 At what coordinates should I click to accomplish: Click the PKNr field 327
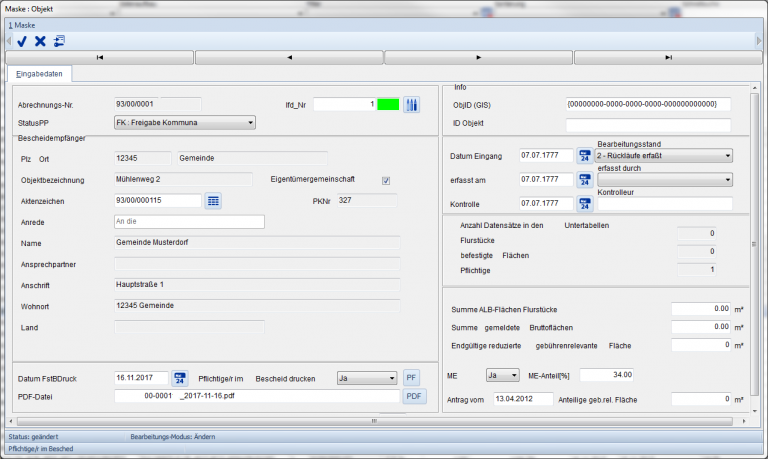pos(367,201)
